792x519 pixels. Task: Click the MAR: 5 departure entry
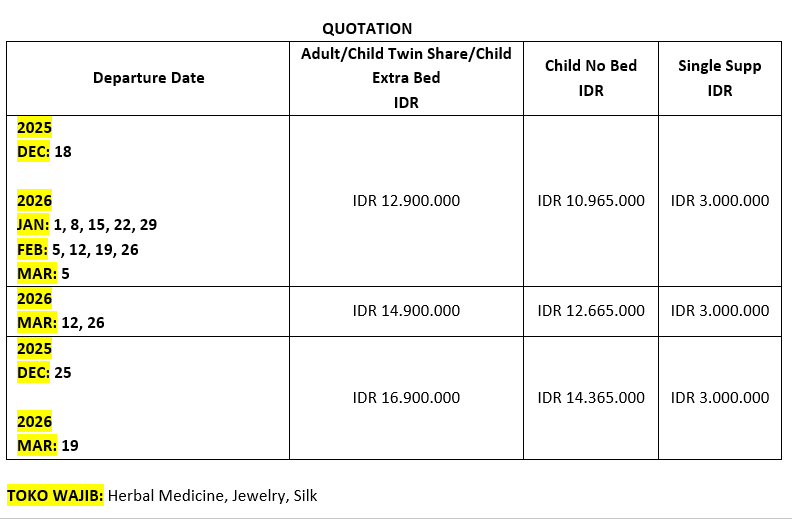[x=44, y=273]
